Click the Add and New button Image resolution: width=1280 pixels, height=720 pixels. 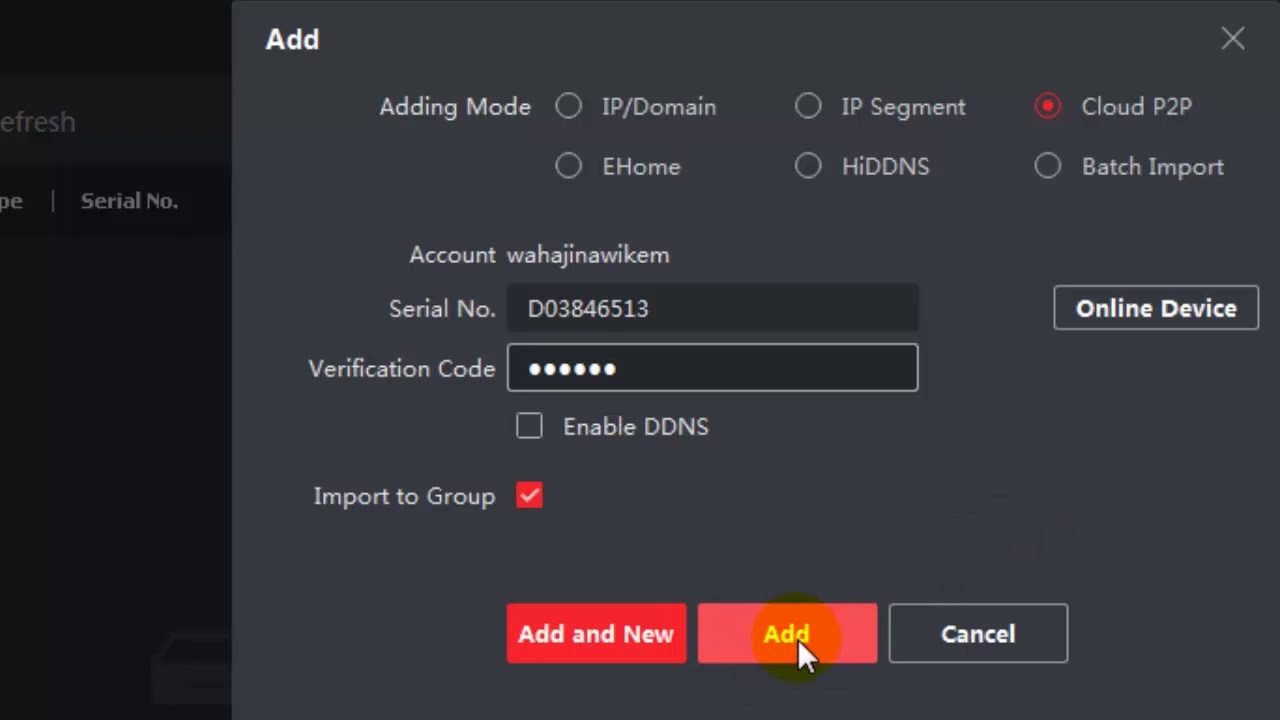pos(596,633)
